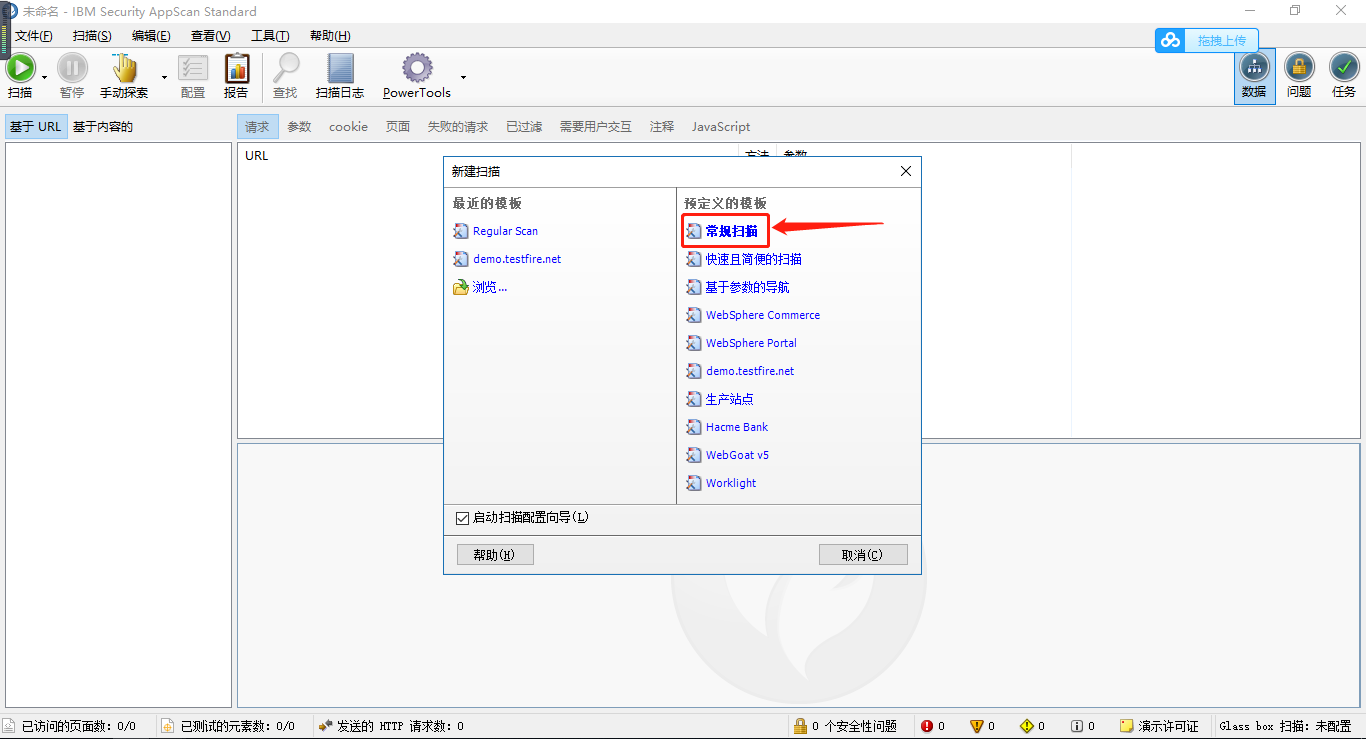1366x739 pixels.
Task: Open the 查看(V) menu
Action: tap(210, 36)
